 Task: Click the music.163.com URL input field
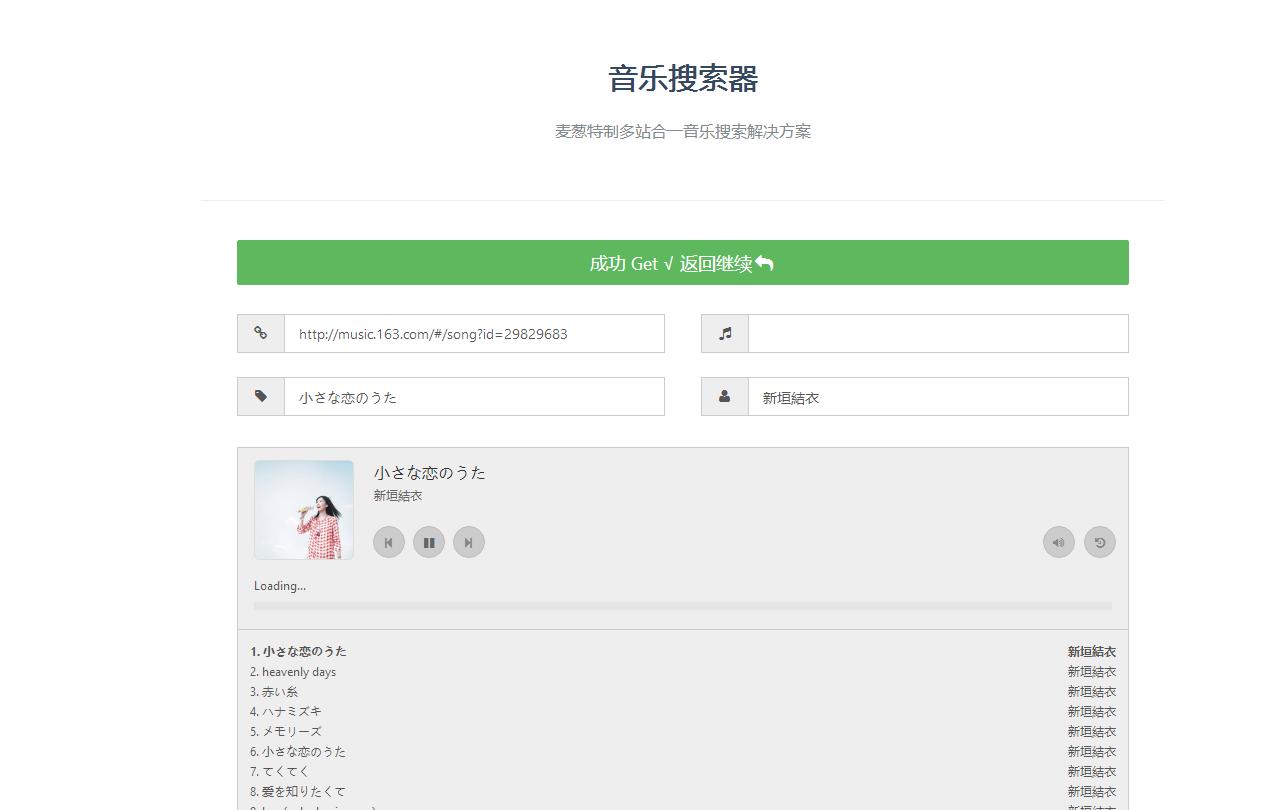(x=475, y=333)
